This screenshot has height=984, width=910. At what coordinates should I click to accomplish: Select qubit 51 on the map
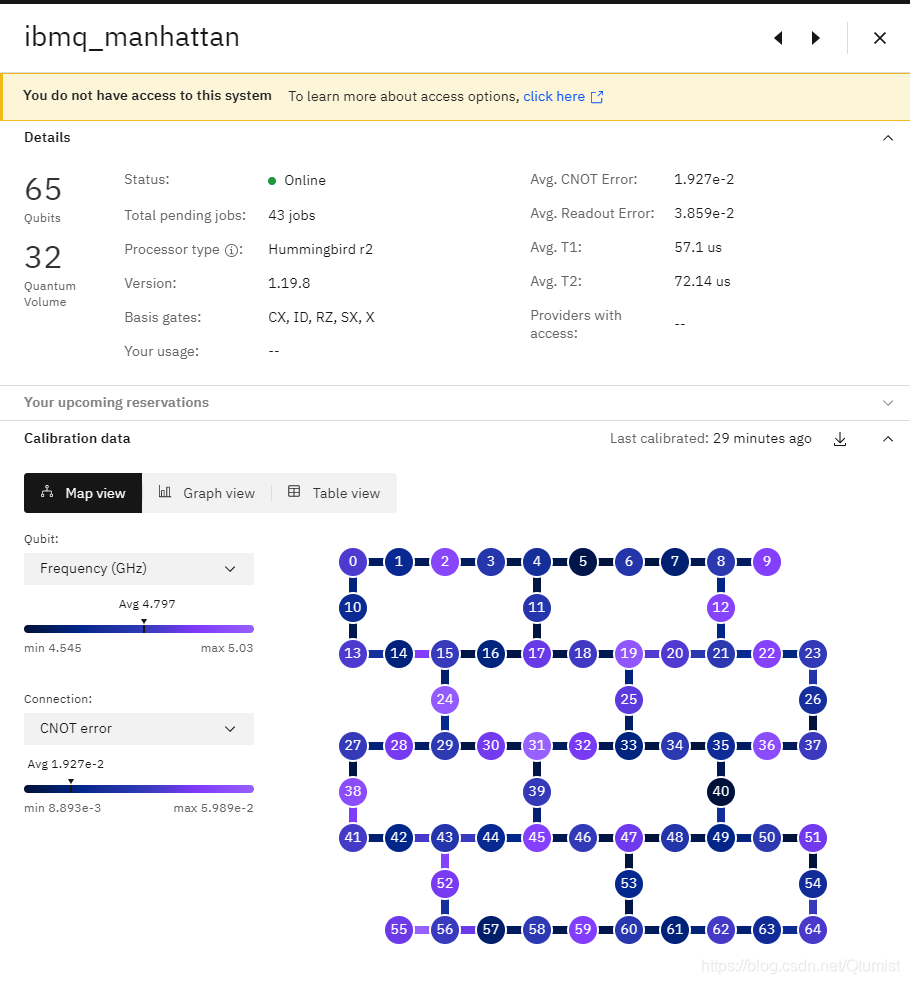(813, 838)
